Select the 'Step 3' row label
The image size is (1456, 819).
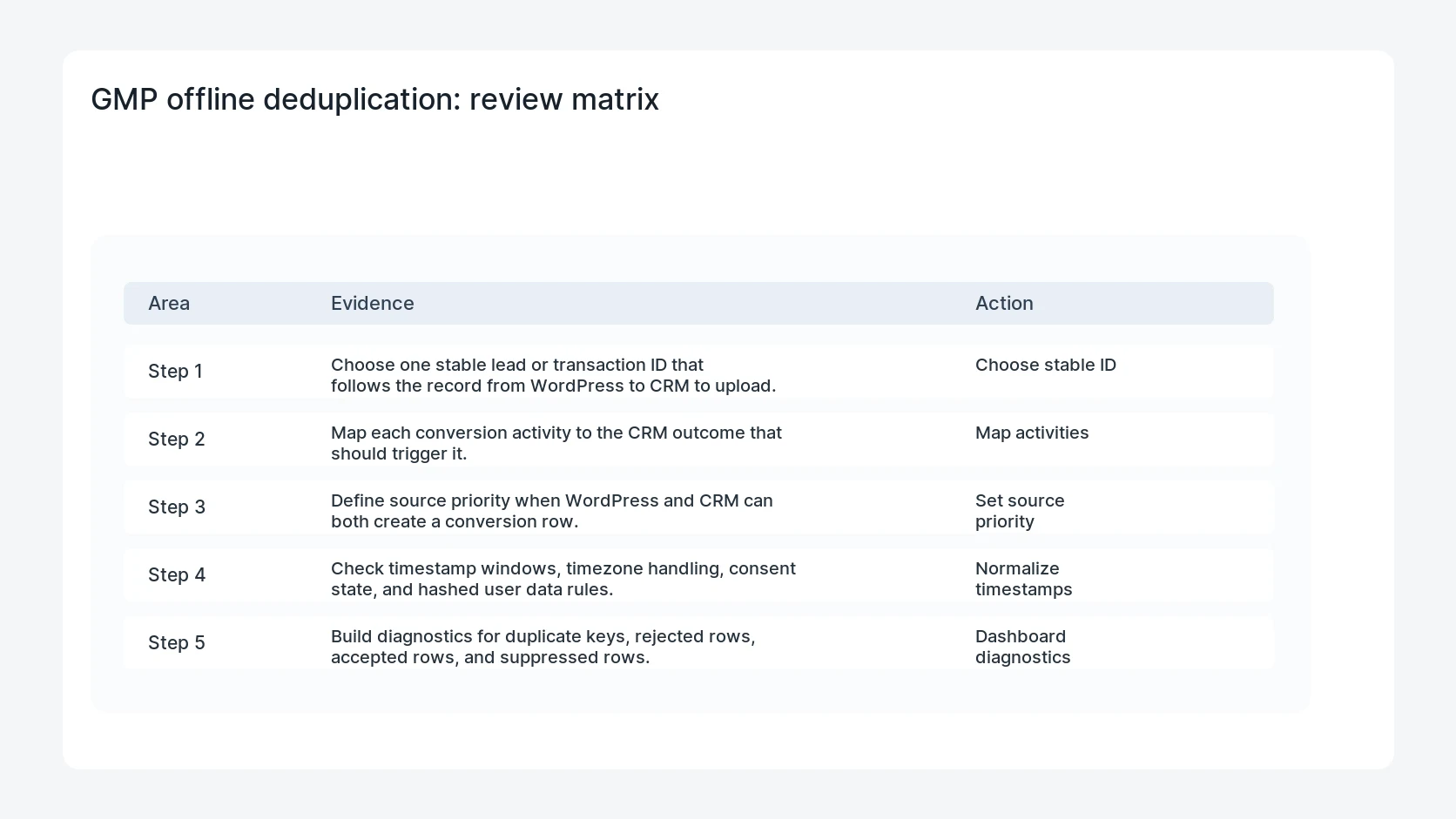point(177,507)
